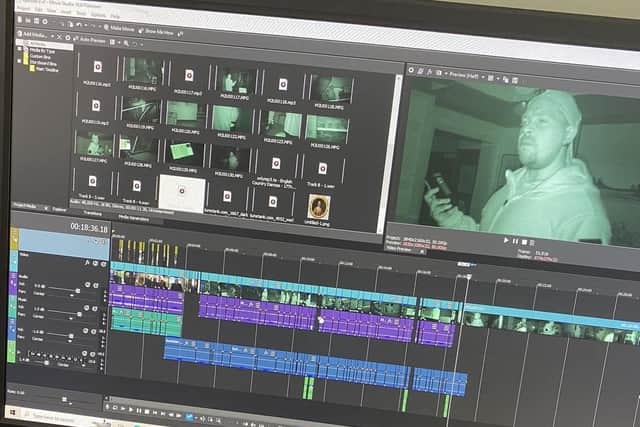Solo the teal Music audio track
This screenshot has height=427, width=640.
94,309
